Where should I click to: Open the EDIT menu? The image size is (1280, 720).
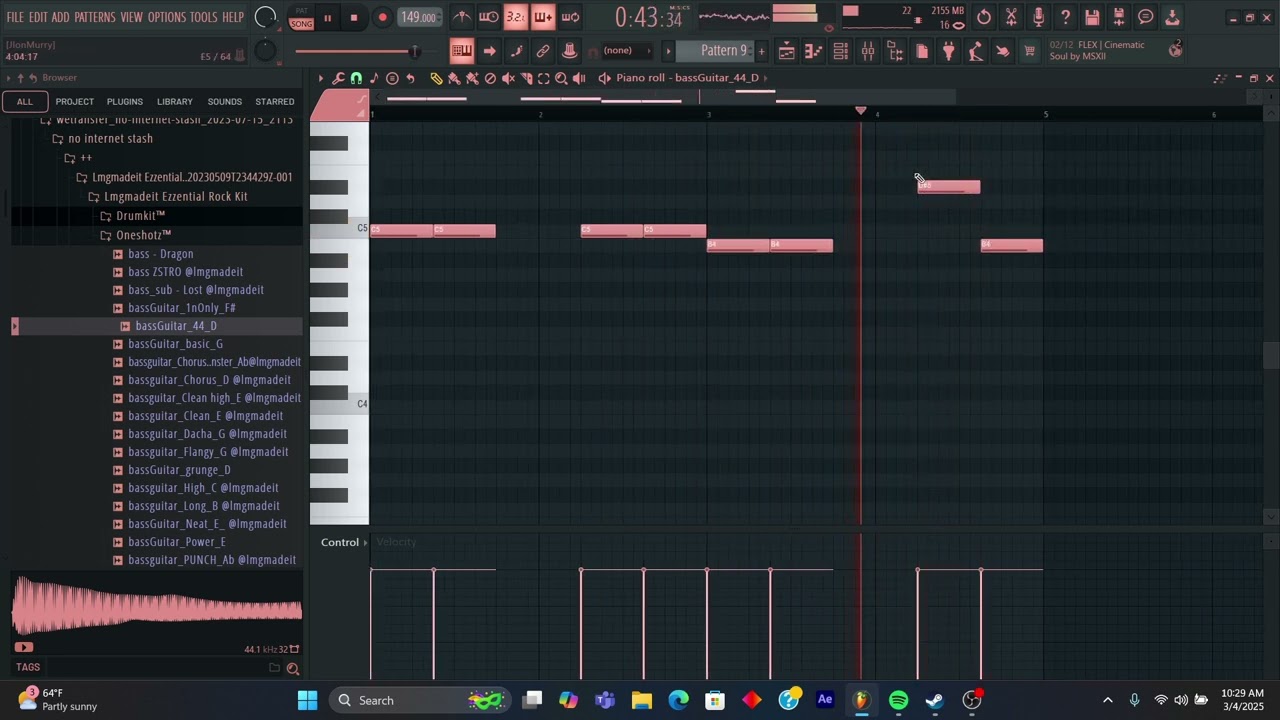coord(38,17)
